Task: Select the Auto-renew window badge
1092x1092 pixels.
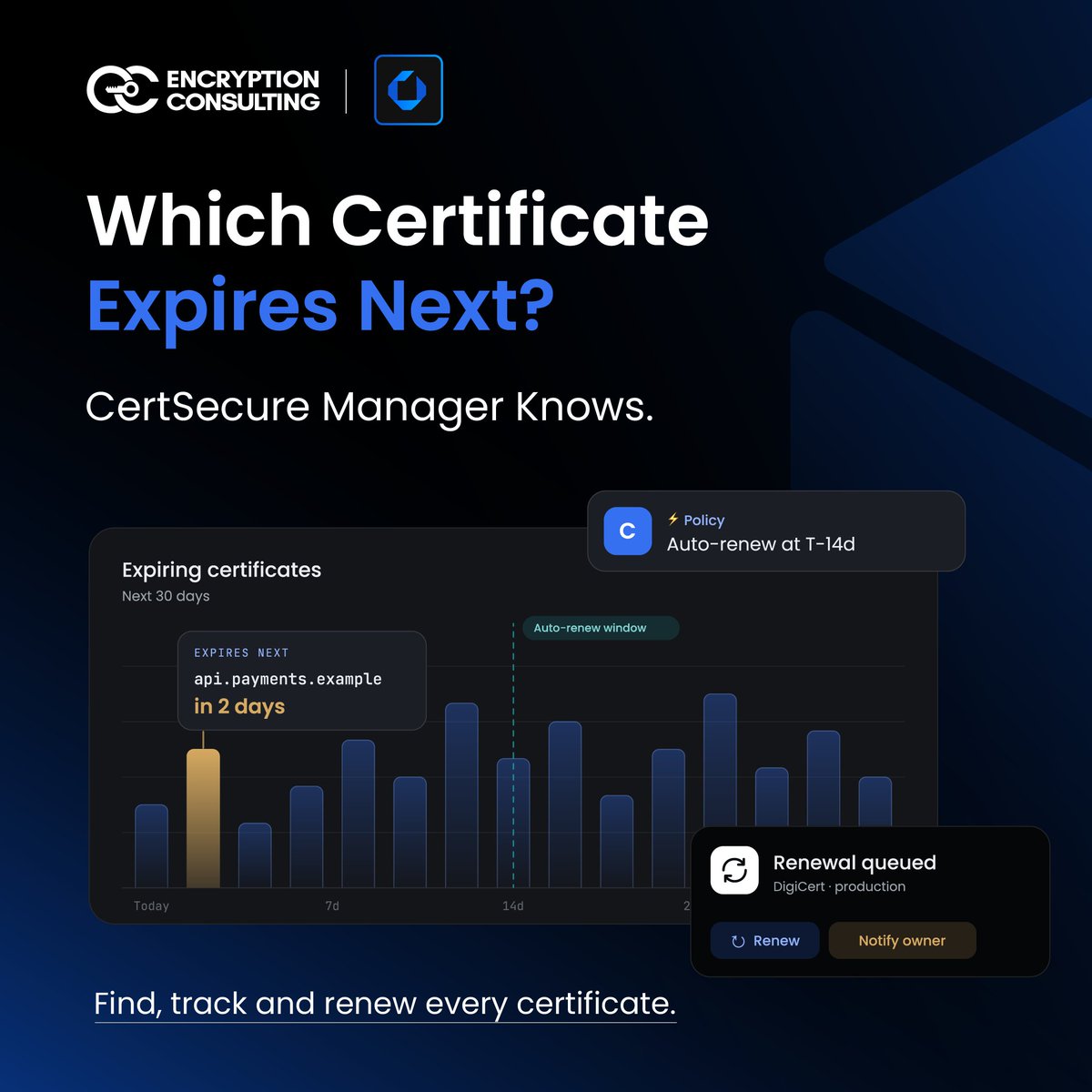Action: click(x=601, y=628)
